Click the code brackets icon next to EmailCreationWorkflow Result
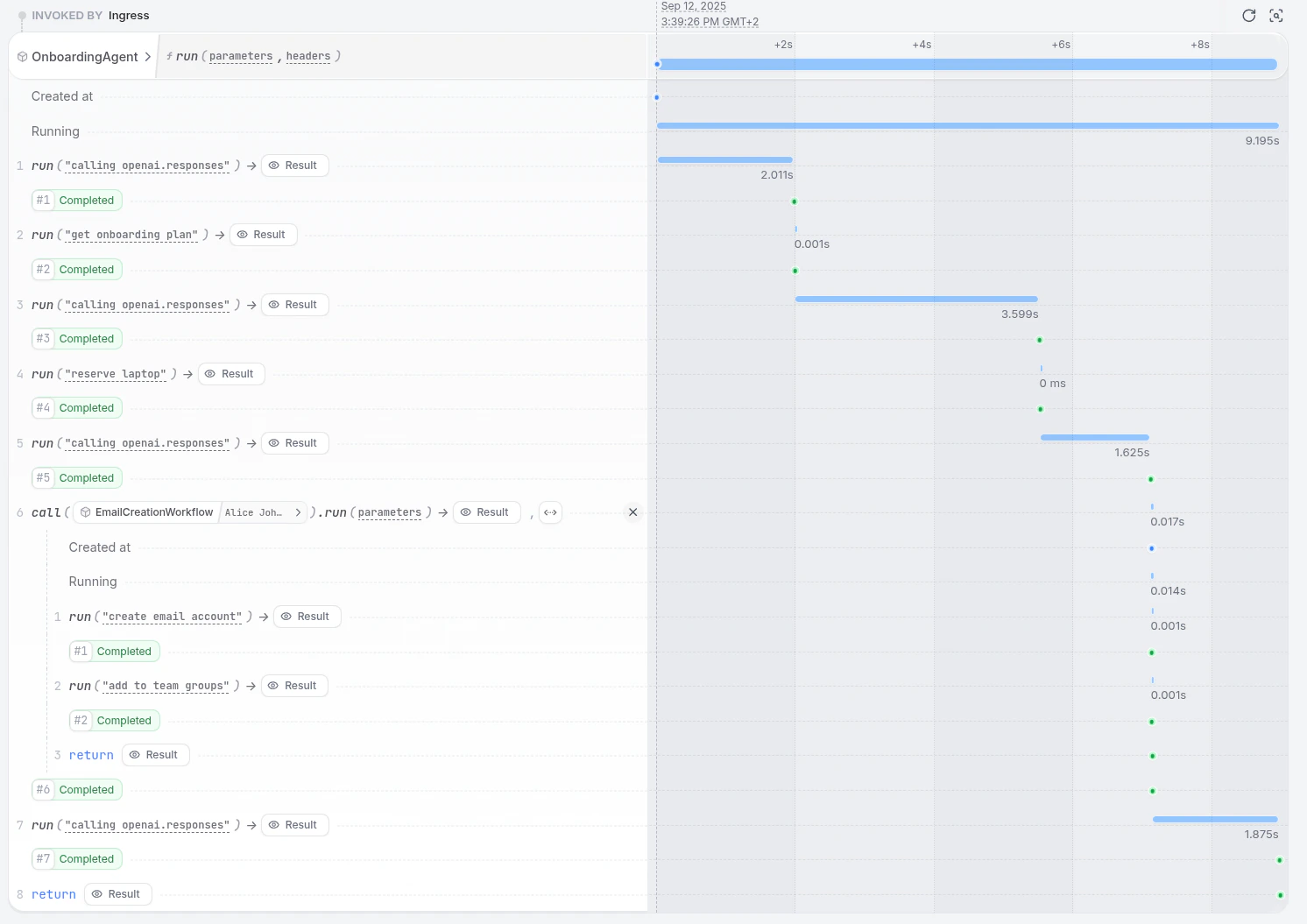 [550, 512]
